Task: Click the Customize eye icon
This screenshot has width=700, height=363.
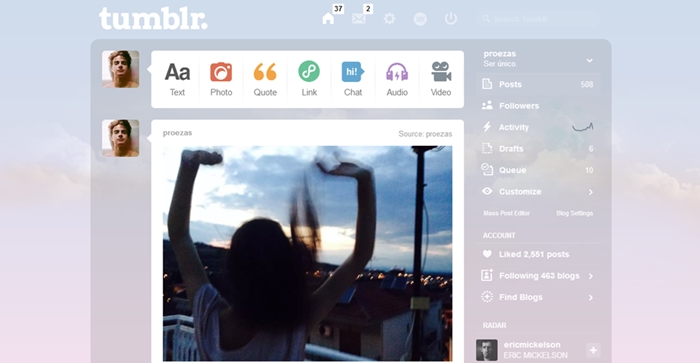Action: (x=487, y=191)
